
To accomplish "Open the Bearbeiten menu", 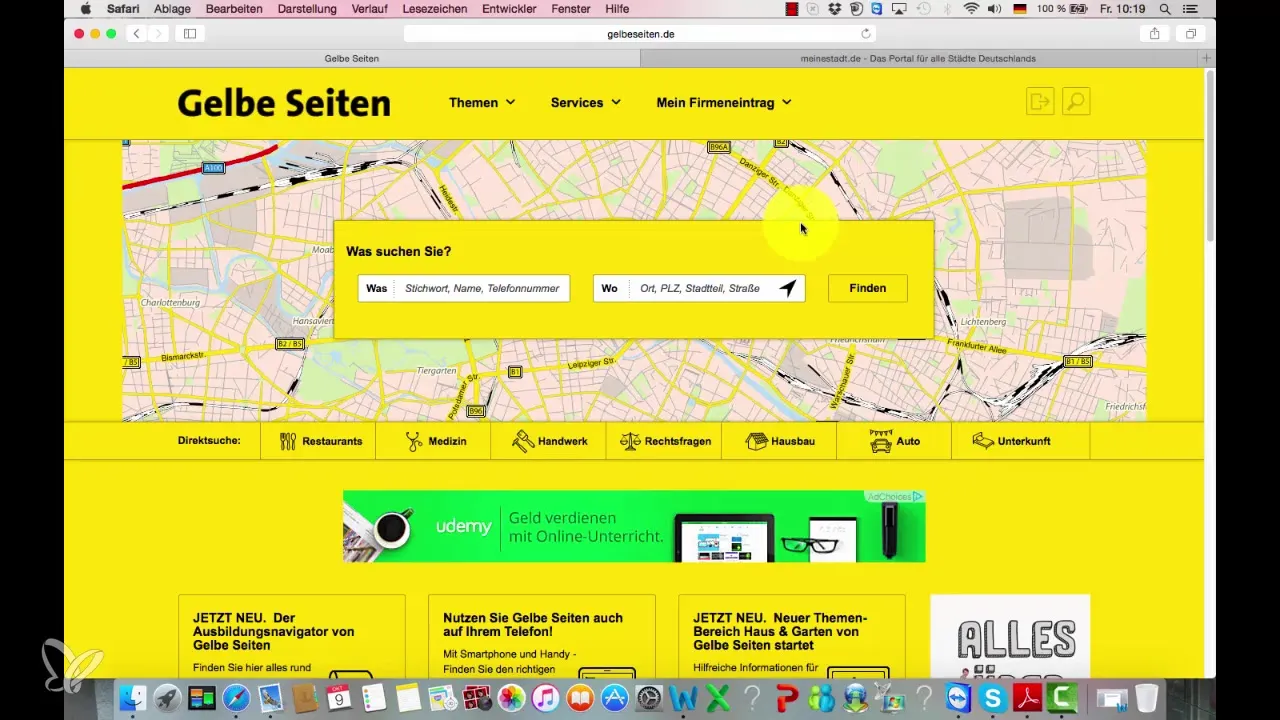I will (234, 9).
